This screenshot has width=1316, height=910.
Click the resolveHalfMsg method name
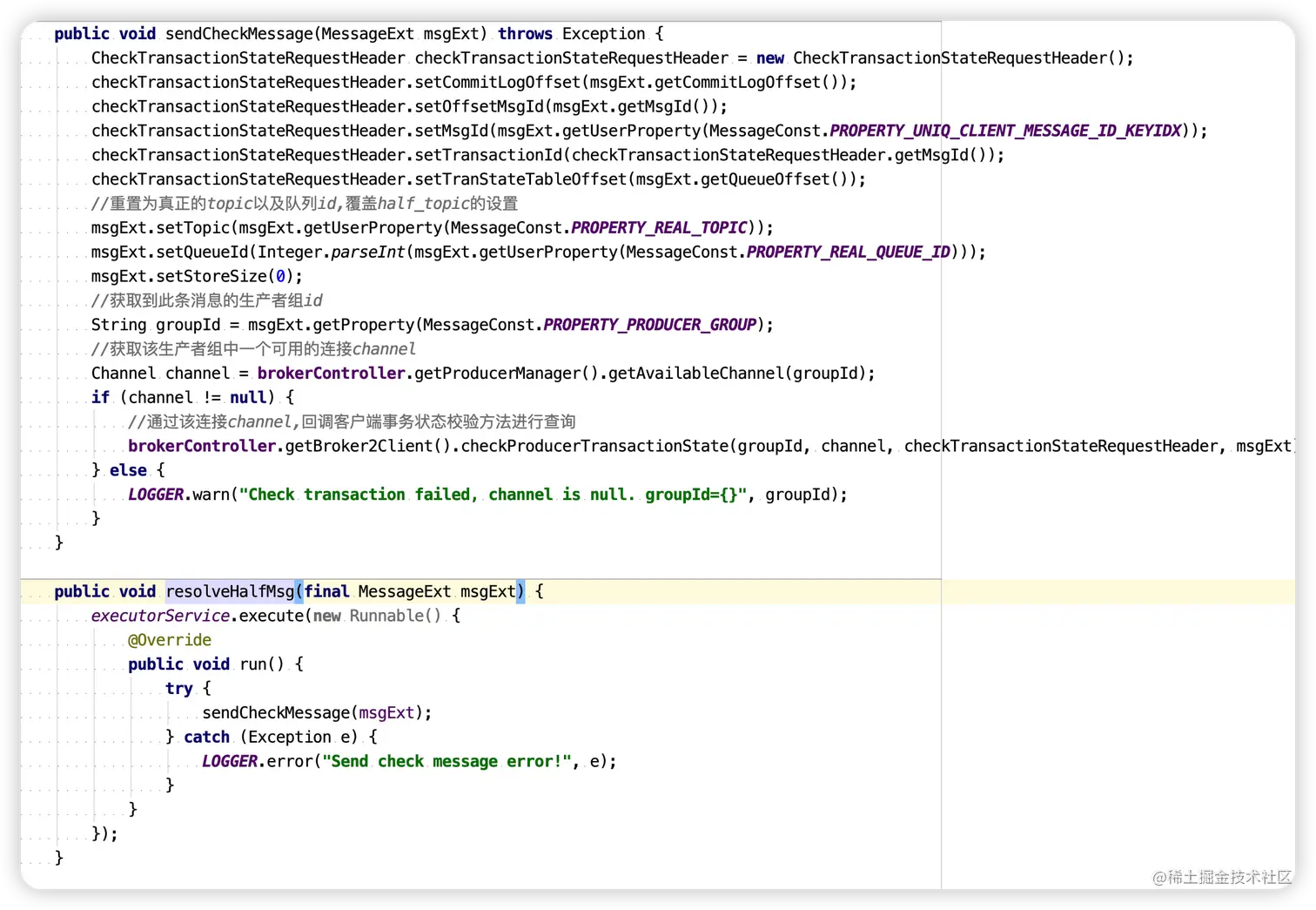[231, 592]
